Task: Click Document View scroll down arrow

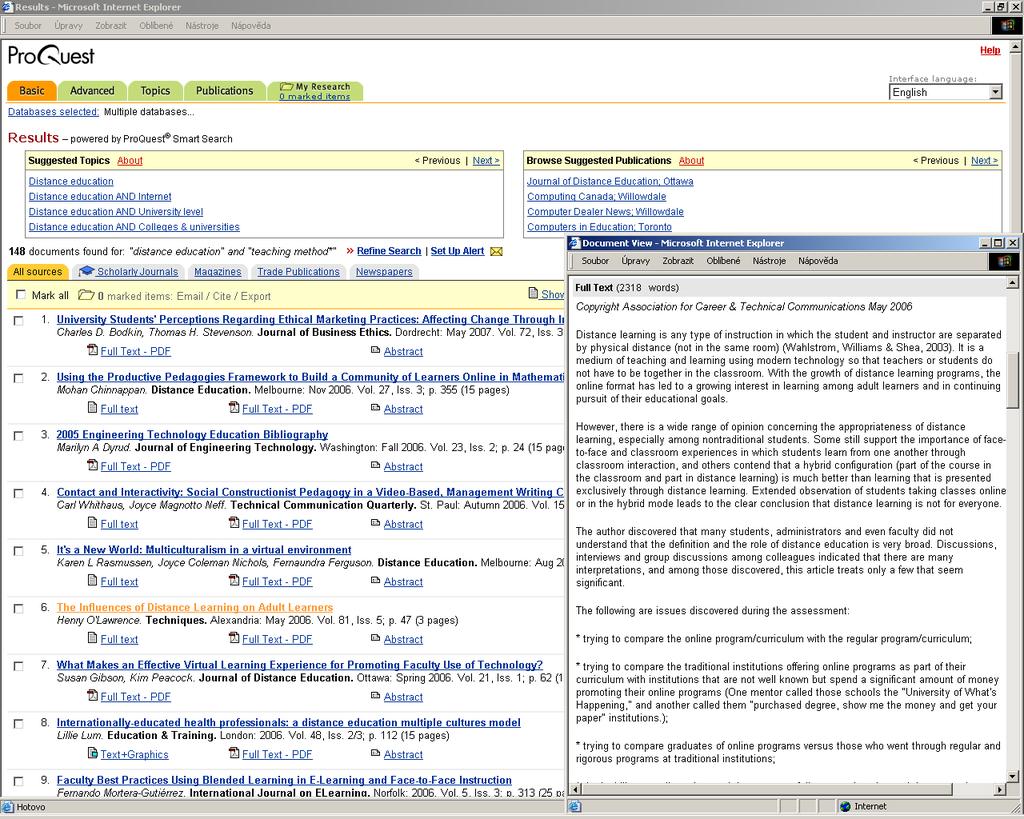Action: 1013,777
